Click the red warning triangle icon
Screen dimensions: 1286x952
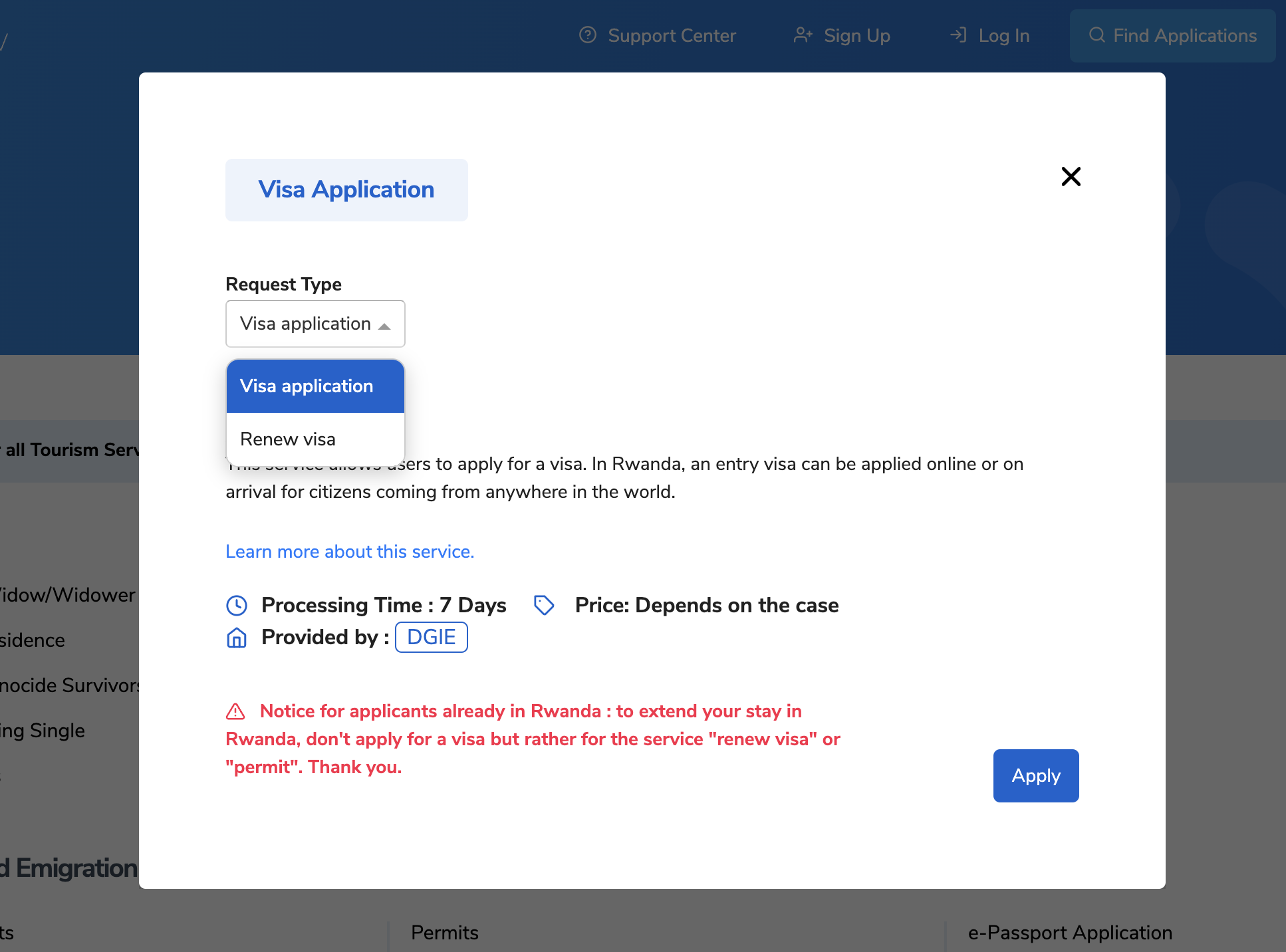point(235,711)
